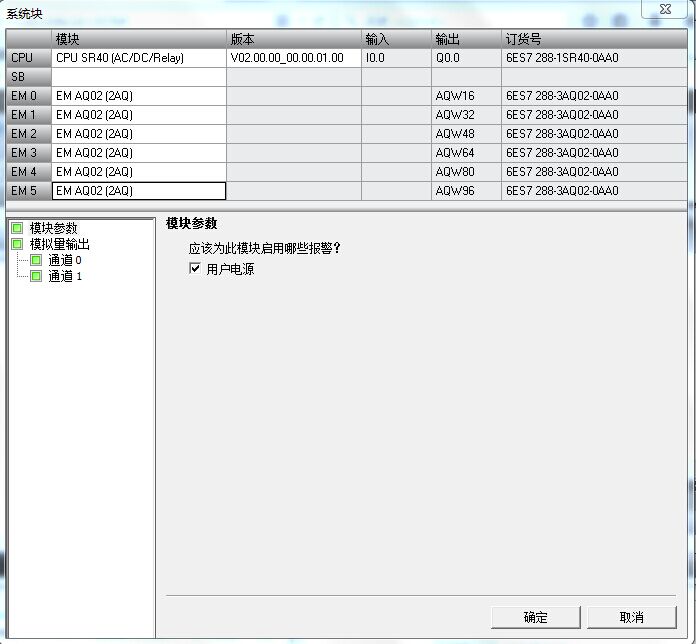Click output address AQW80
The image size is (696, 644).
tap(467, 172)
